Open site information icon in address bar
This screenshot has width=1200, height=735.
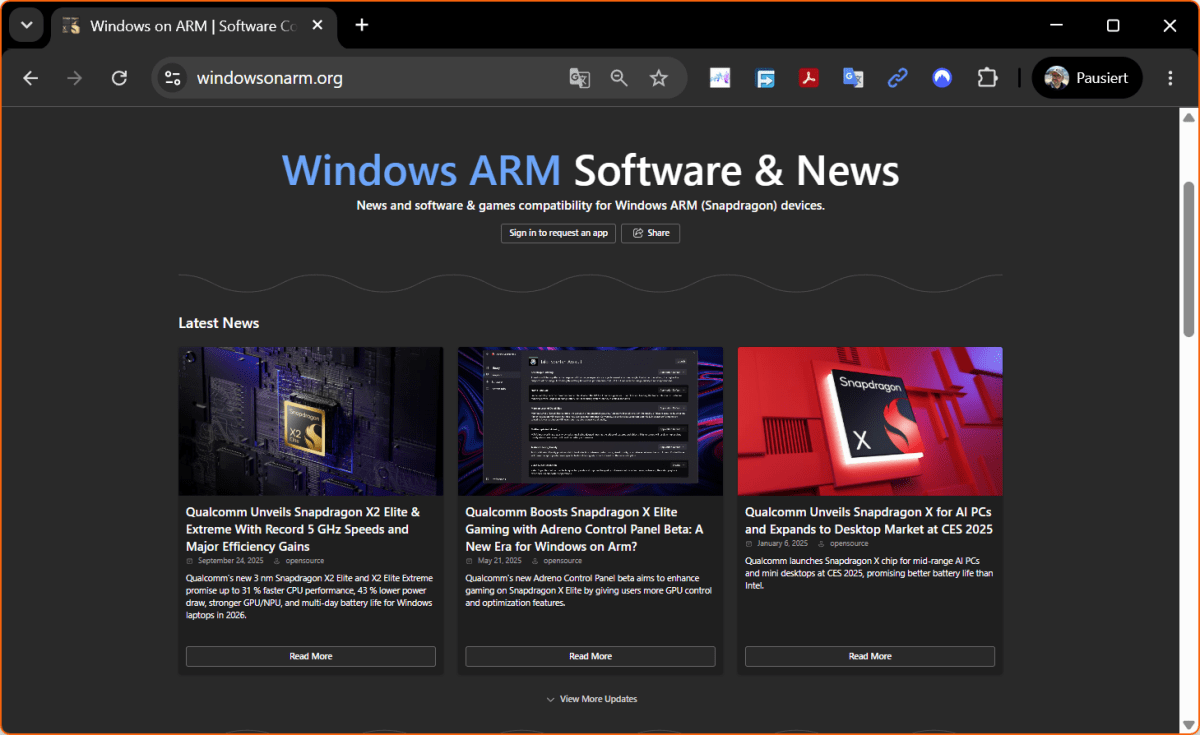(172, 78)
